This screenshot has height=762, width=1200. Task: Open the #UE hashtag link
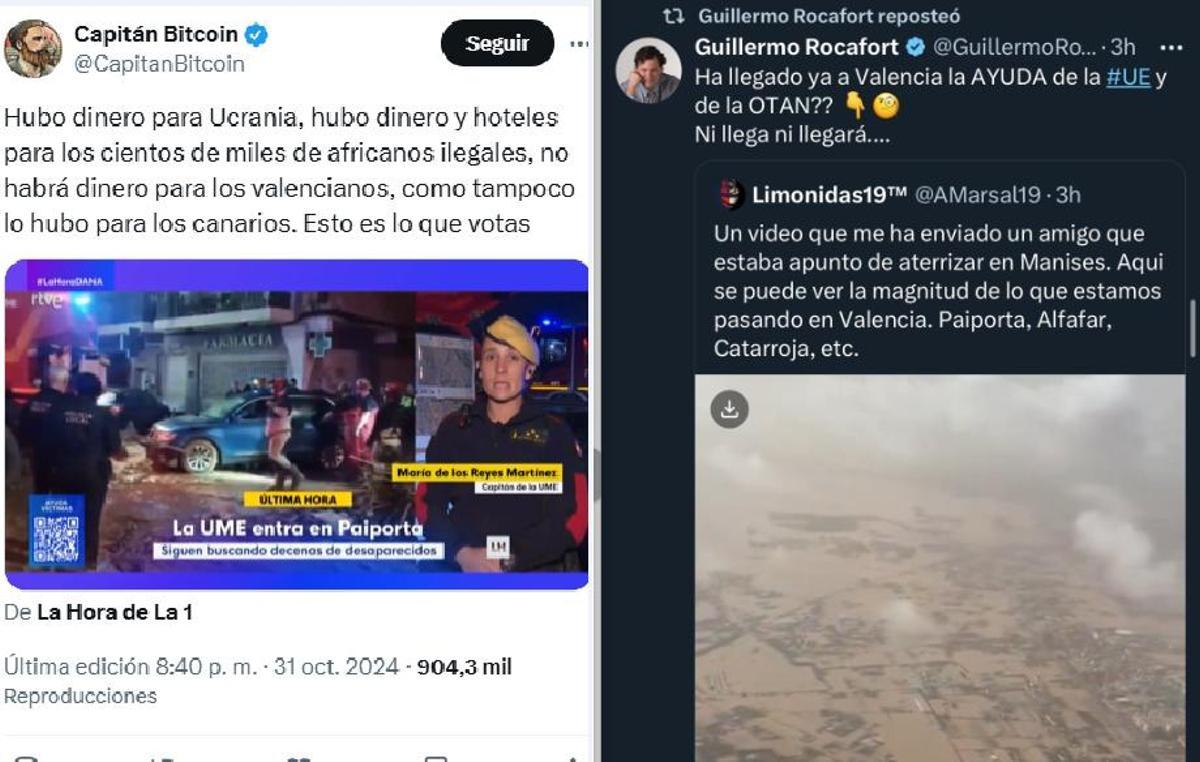click(x=1128, y=78)
